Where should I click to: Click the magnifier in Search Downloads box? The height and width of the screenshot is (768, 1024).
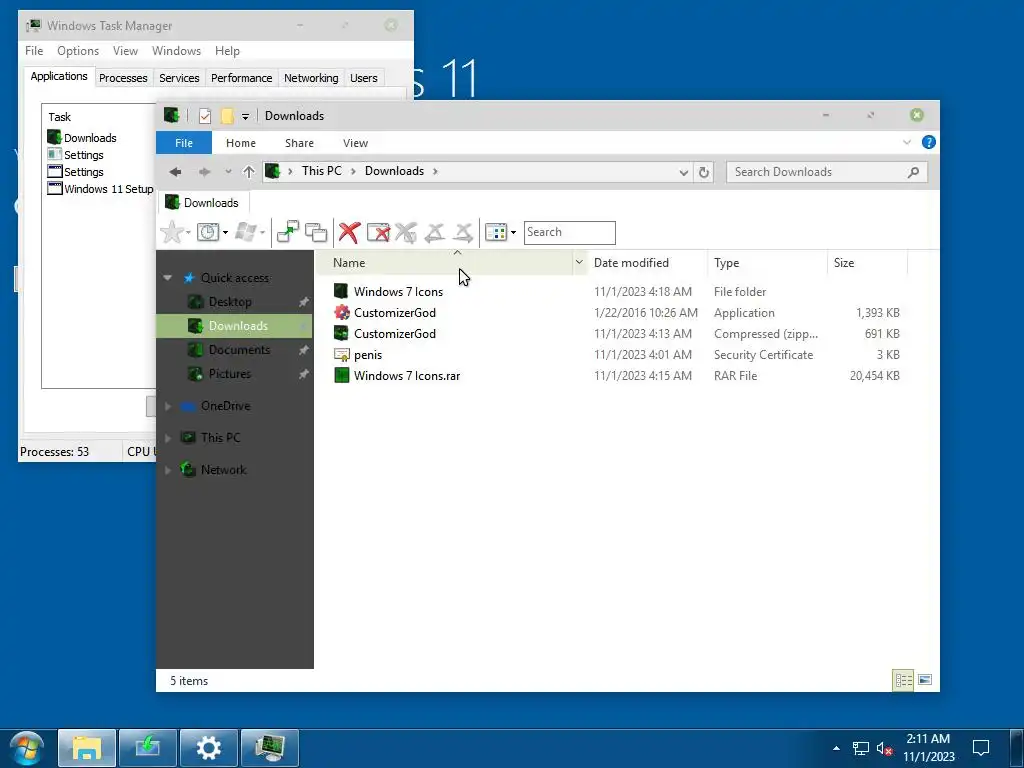pos(913,172)
